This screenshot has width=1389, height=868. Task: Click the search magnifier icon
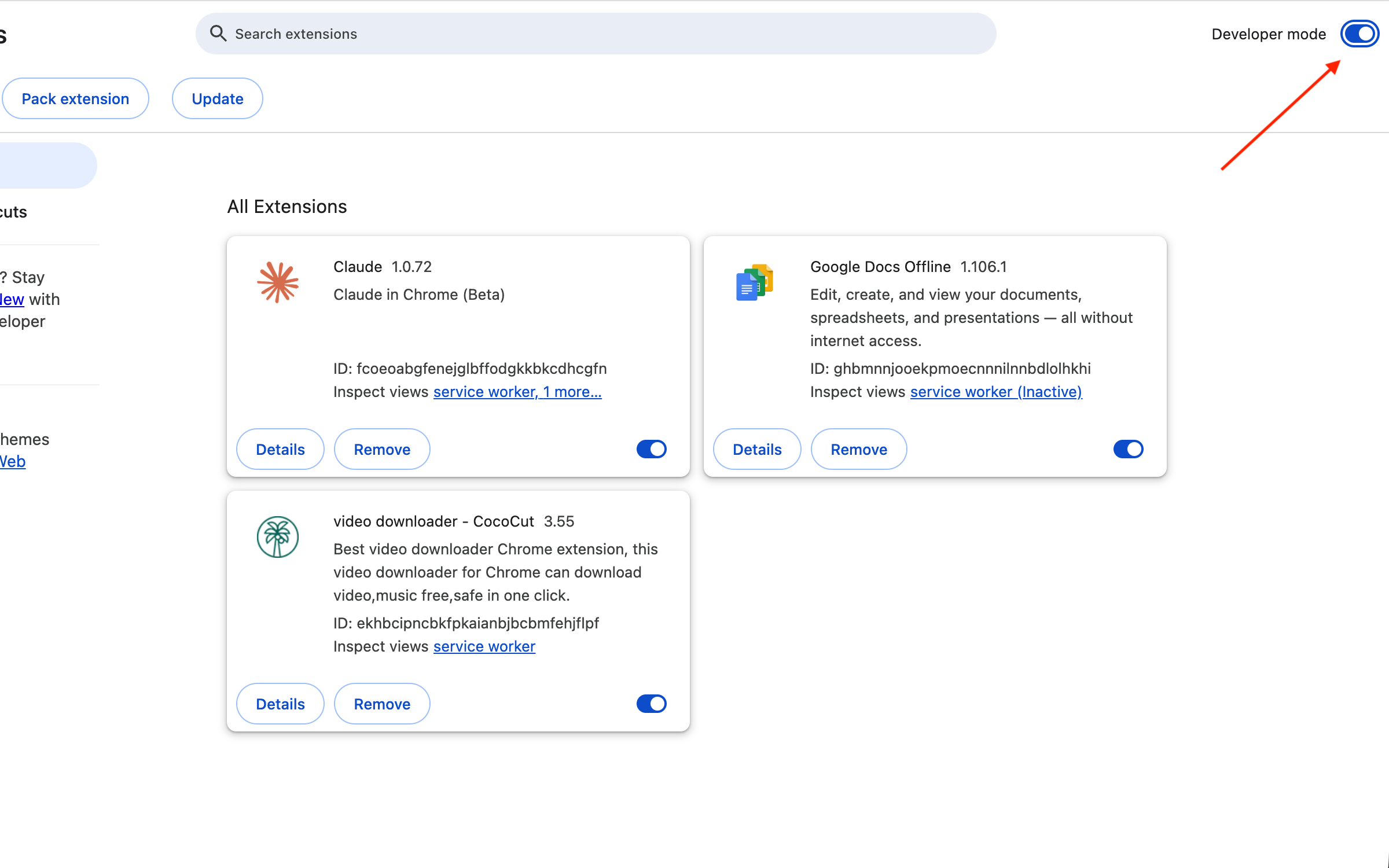coord(218,34)
